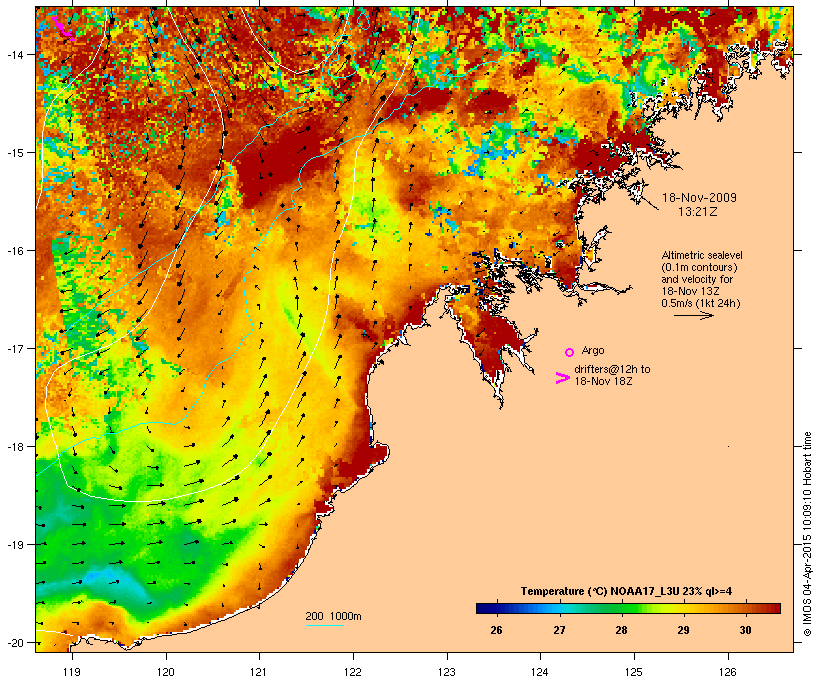Image resolution: width=820 pixels, height=680 pixels.
Task: Click the dark red end of temperature color bar
Action: (775, 608)
